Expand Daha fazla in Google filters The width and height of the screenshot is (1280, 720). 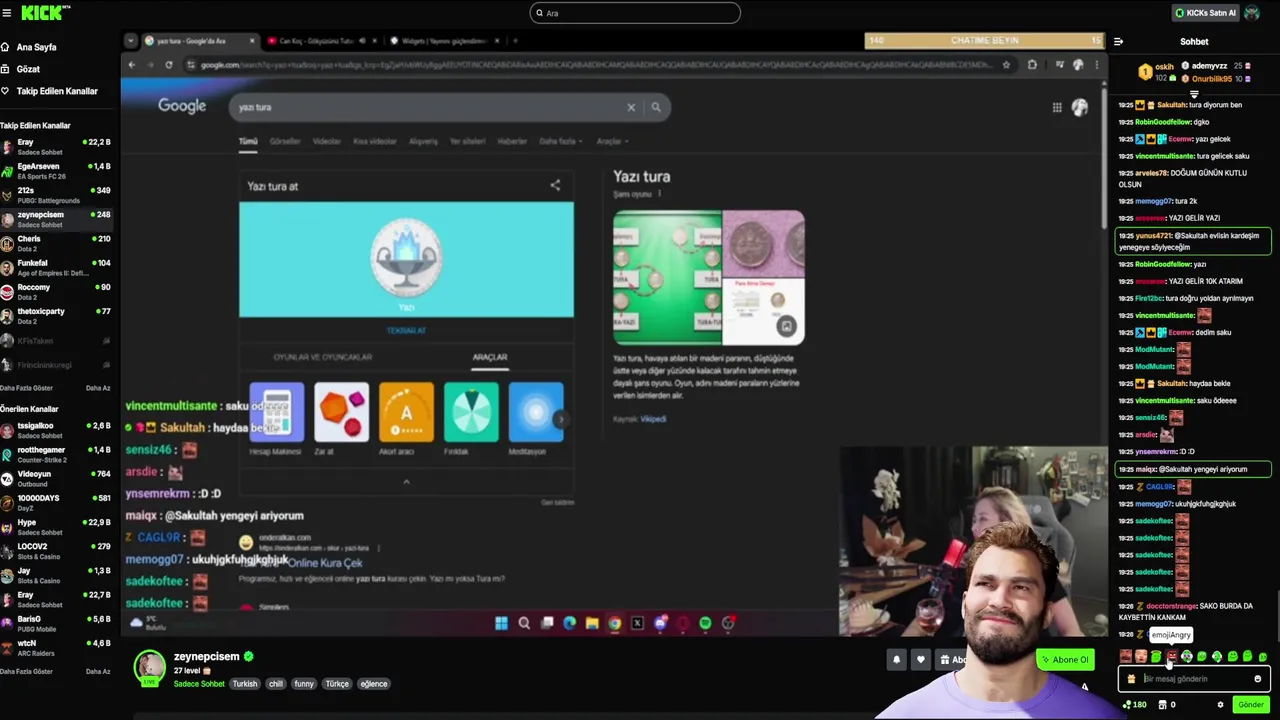click(560, 141)
